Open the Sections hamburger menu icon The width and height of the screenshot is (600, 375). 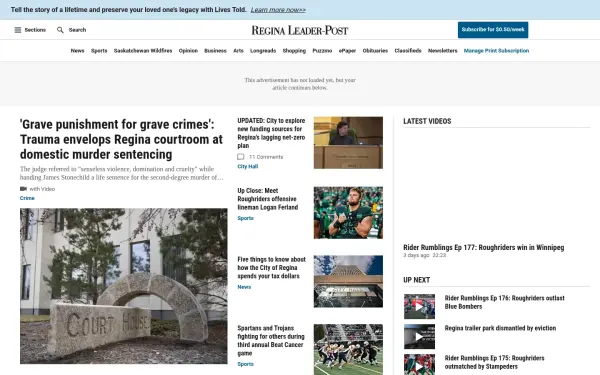pyautogui.click(x=18, y=30)
